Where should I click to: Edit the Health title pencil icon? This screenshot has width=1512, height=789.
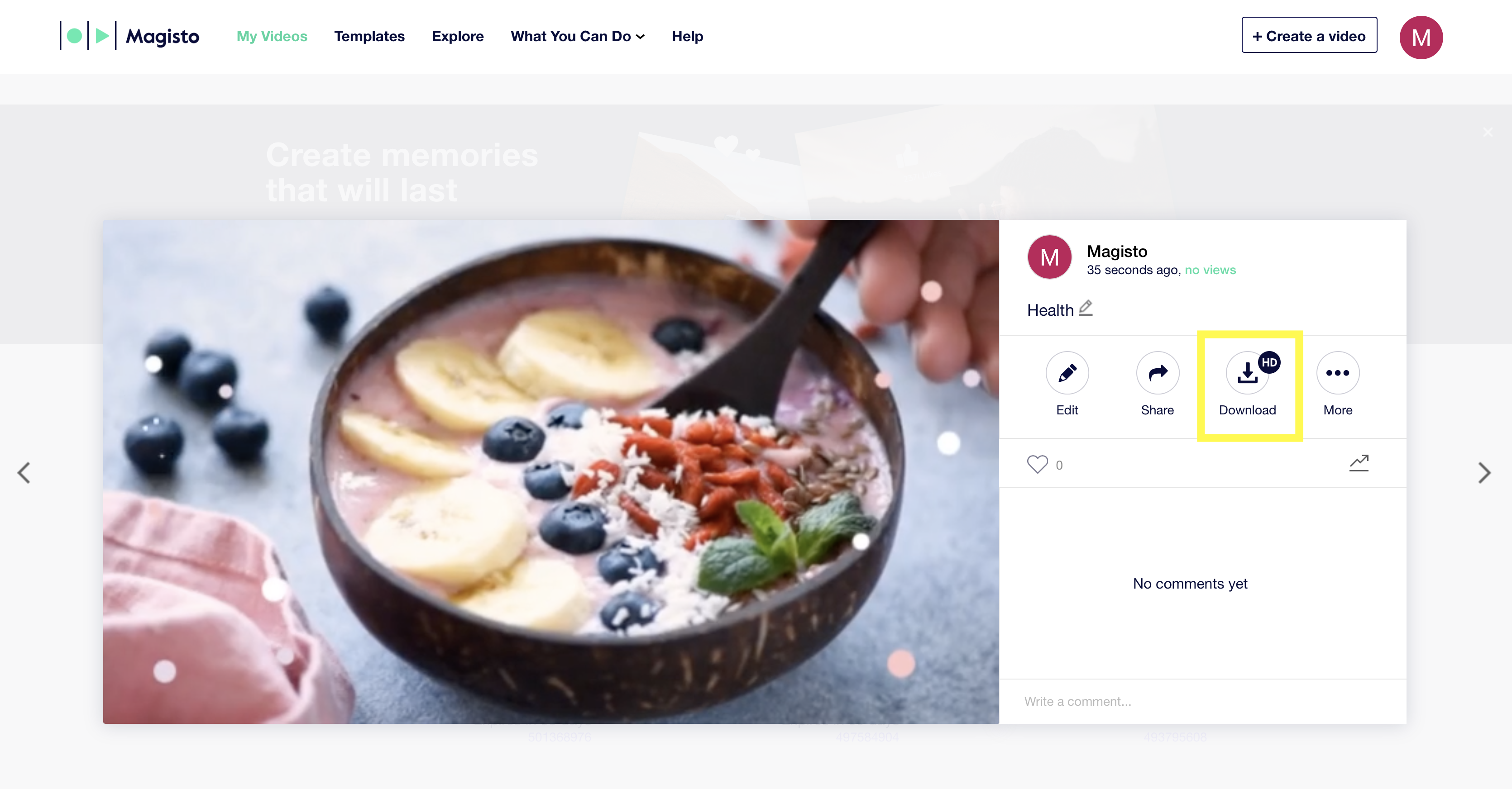[1086, 308]
